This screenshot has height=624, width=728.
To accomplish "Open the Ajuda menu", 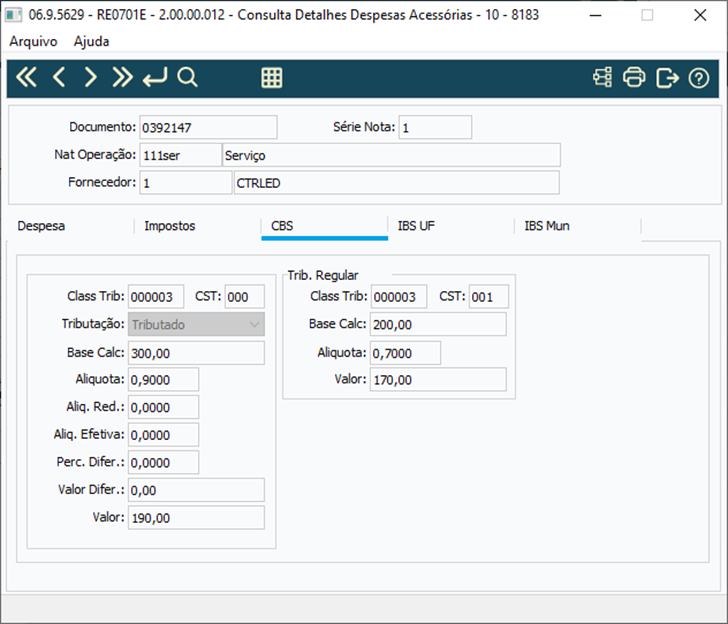I will [x=91, y=41].
